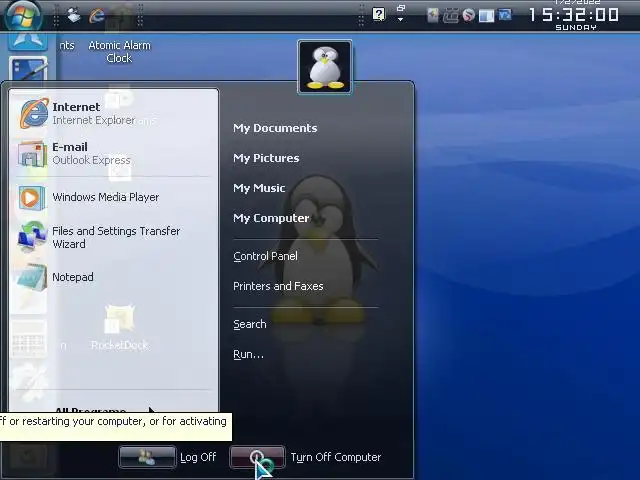Open Printers and Faxes

pos(278,286)
